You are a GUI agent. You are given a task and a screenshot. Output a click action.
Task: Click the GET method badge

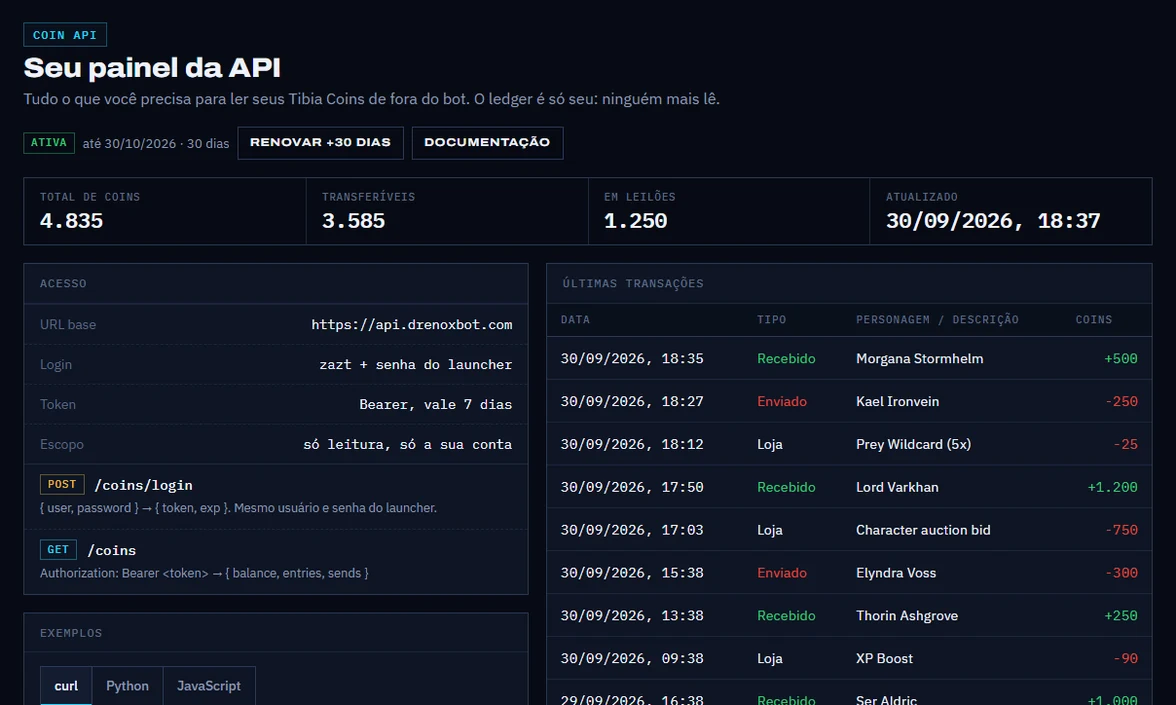click(58, 550)
